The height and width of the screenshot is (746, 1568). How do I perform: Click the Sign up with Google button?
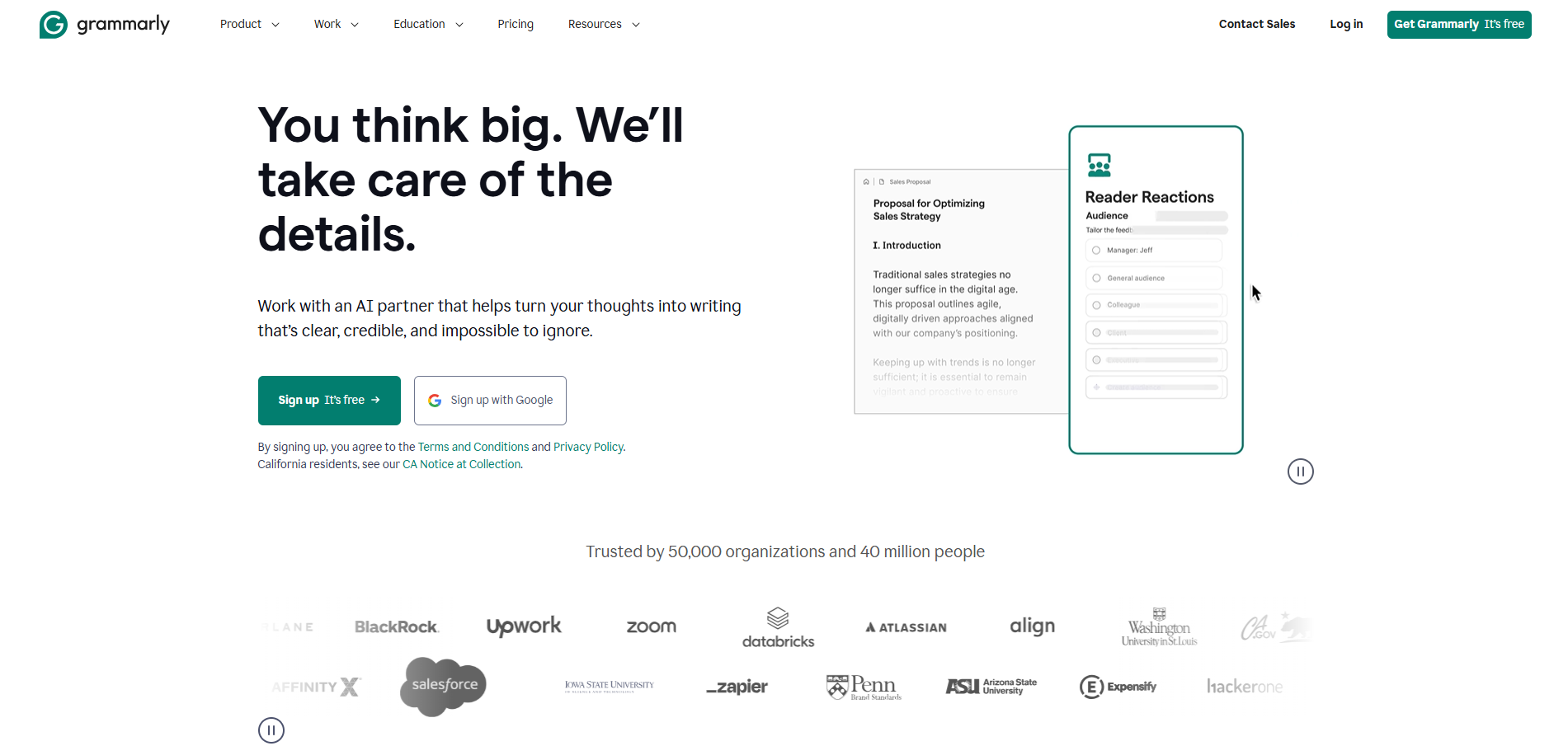[x=490, y=401]
